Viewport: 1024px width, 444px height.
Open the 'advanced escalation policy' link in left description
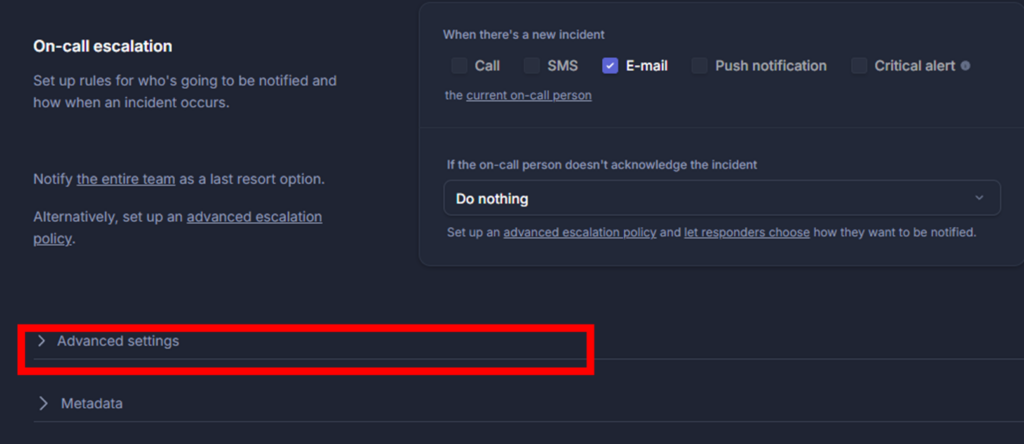(x=254, y=216)
